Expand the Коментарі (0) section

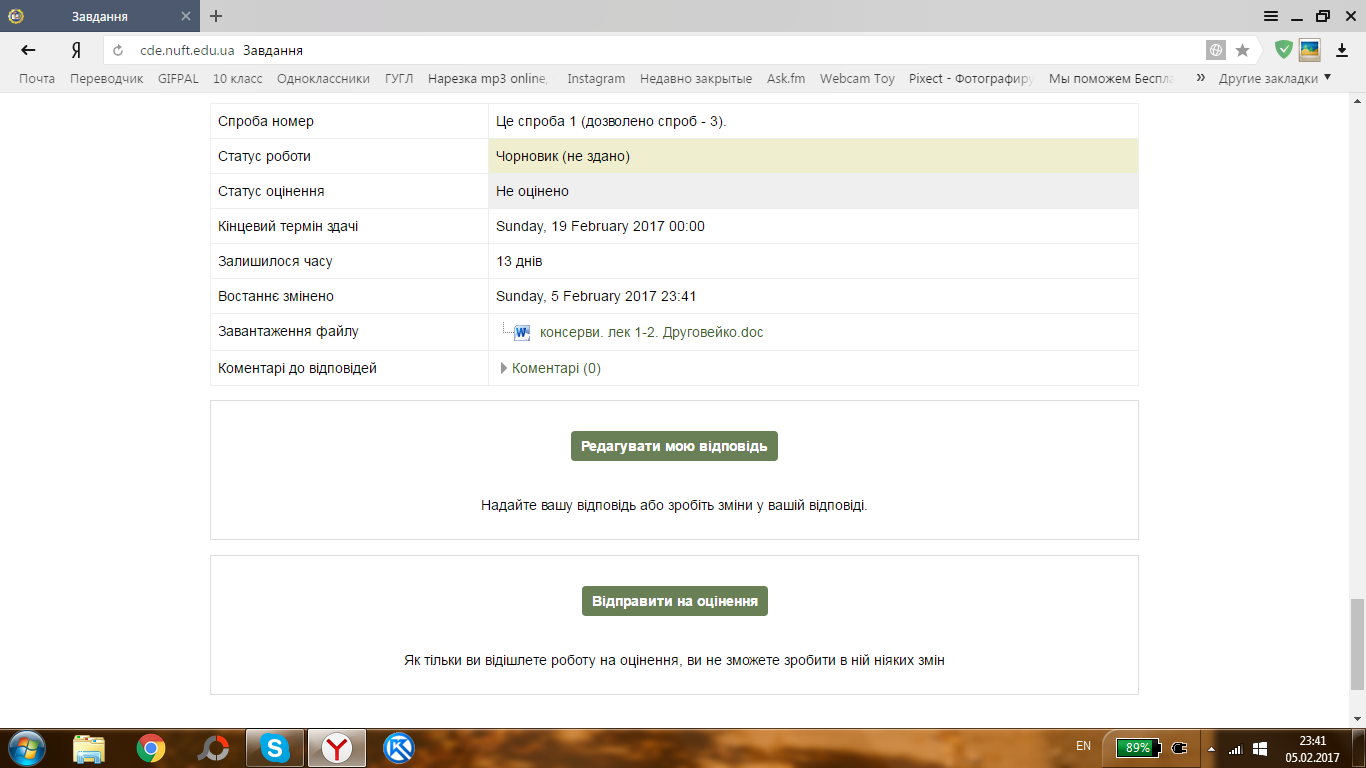556,368
